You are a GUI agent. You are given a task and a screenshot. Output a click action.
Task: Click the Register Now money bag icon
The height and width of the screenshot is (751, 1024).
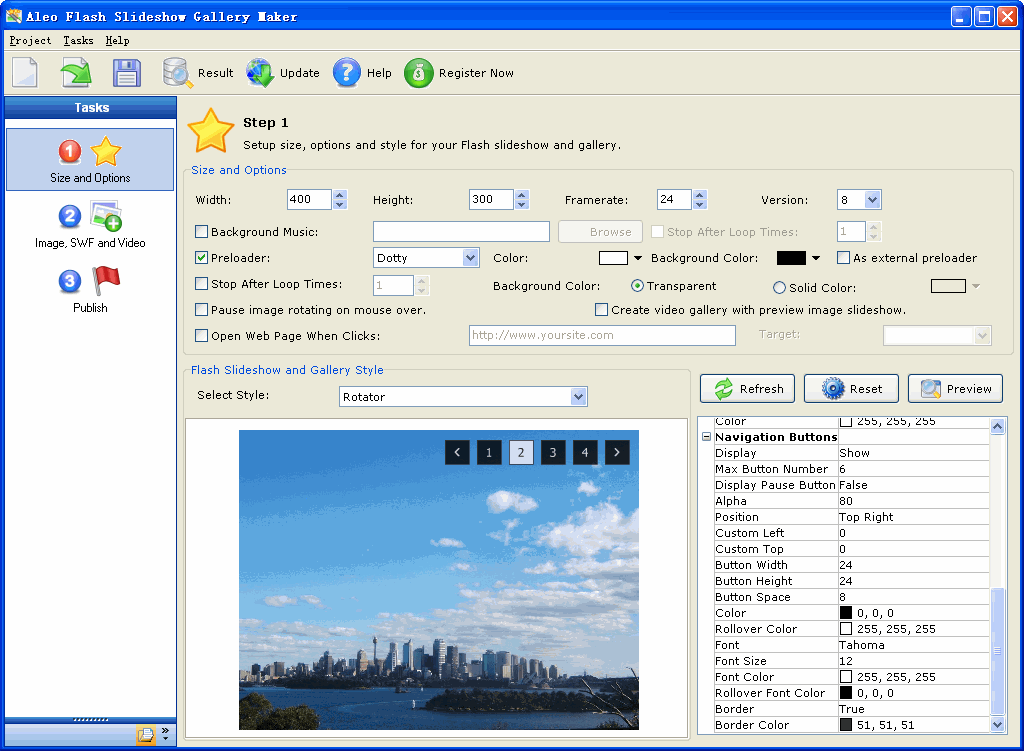coord(459,73)
